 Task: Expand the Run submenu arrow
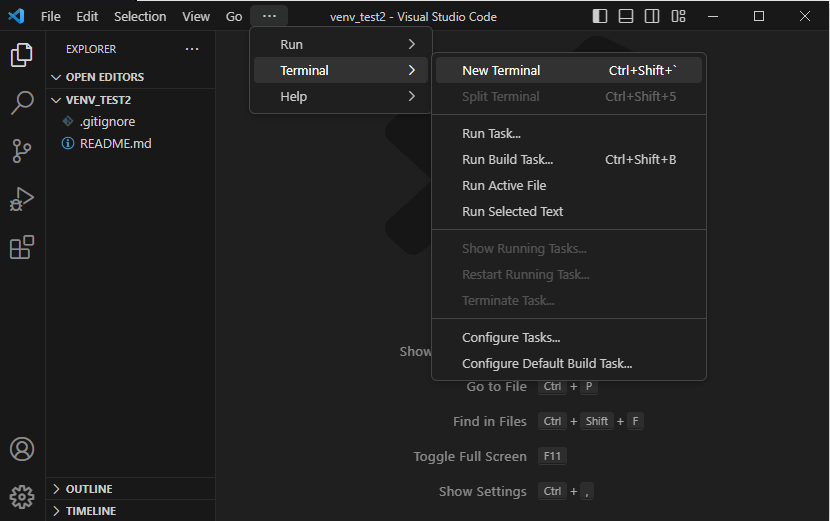[412, 44]
